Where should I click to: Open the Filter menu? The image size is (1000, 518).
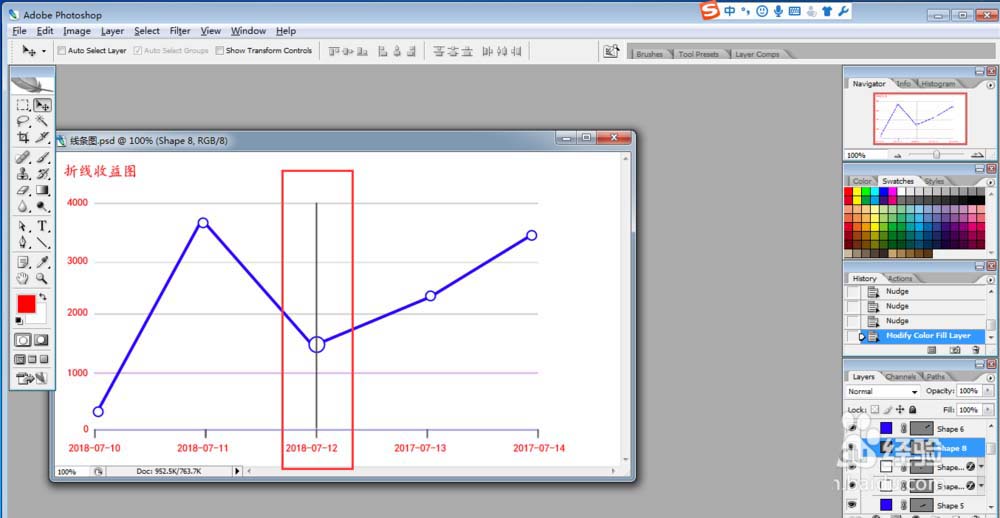[180, 31]
